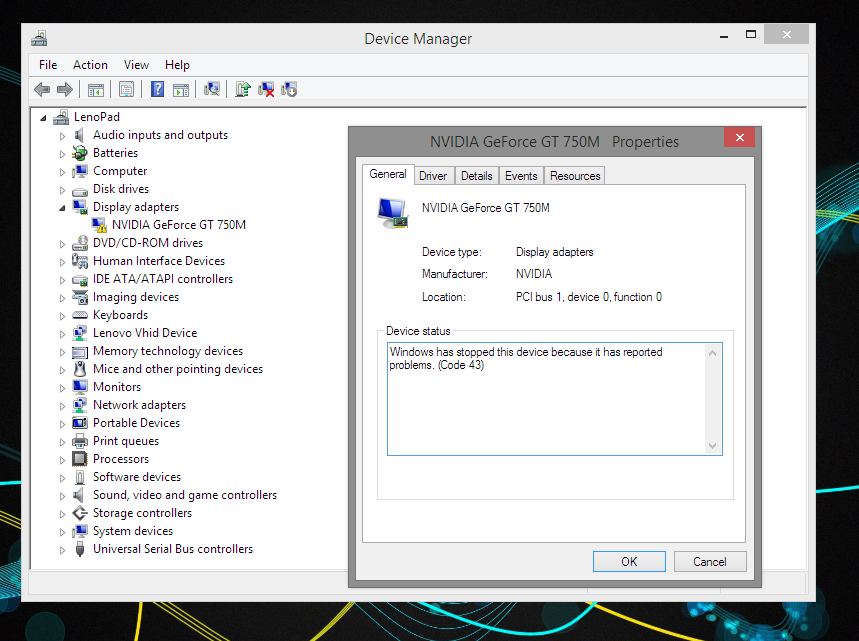Select NVIDIA GeForce GT 750M tree item
The width and height of the screenshot is (859, 641).
179,225
